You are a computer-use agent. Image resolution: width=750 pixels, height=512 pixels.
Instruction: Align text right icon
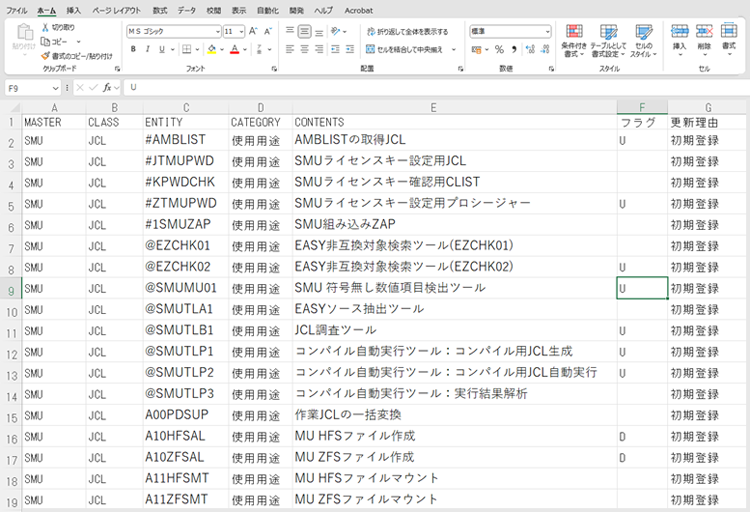(x=319, y=49)
